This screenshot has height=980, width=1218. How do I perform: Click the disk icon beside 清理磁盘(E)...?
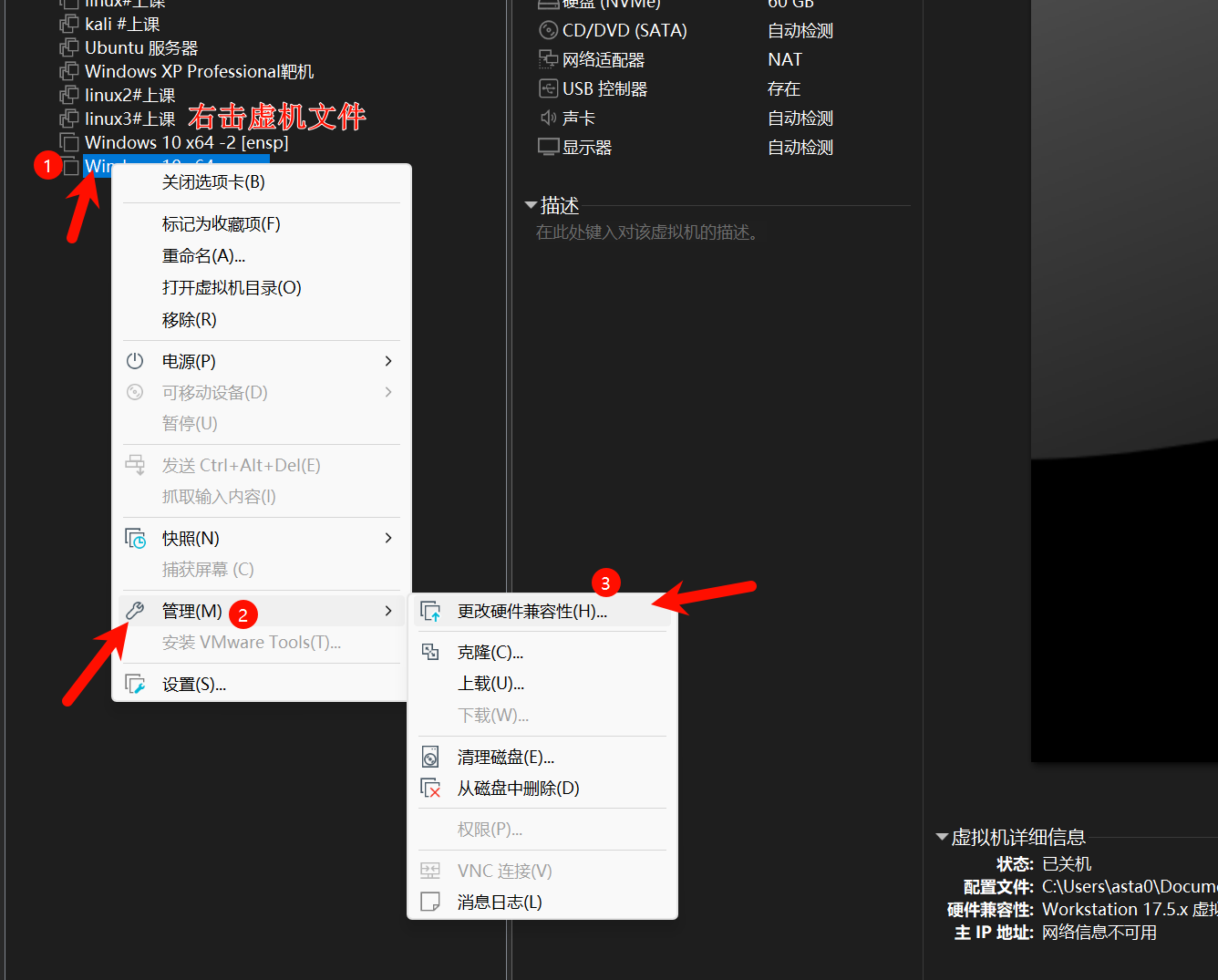tap(430, 757)
